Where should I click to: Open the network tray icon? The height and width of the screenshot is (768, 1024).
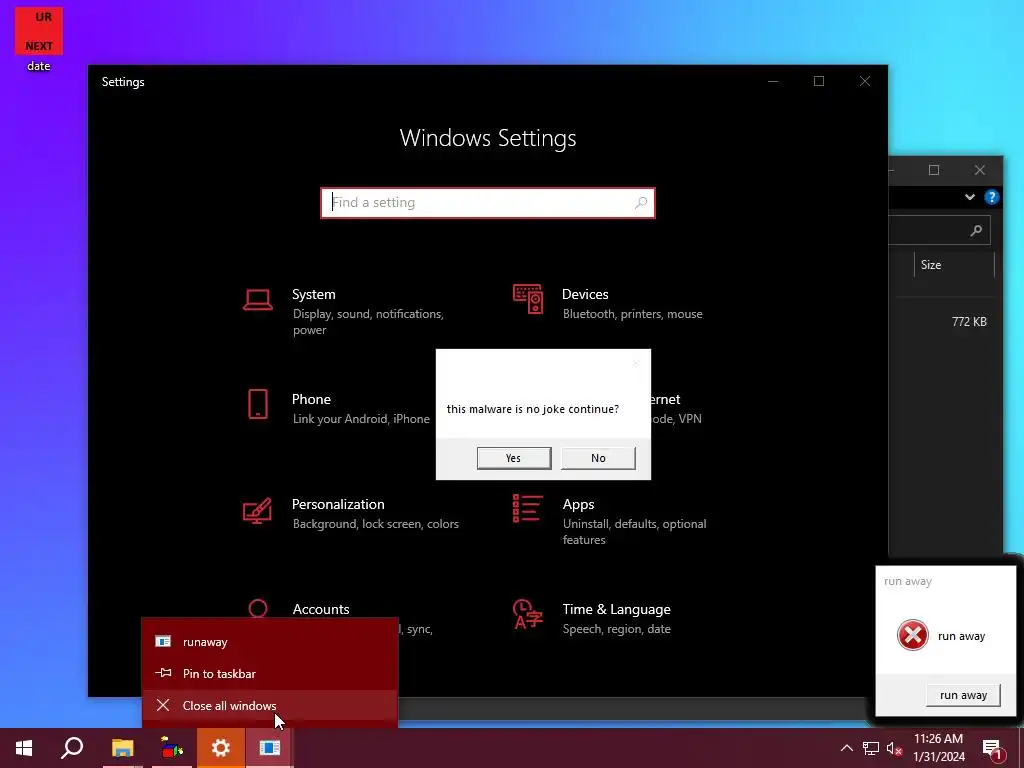pos(871,748)
